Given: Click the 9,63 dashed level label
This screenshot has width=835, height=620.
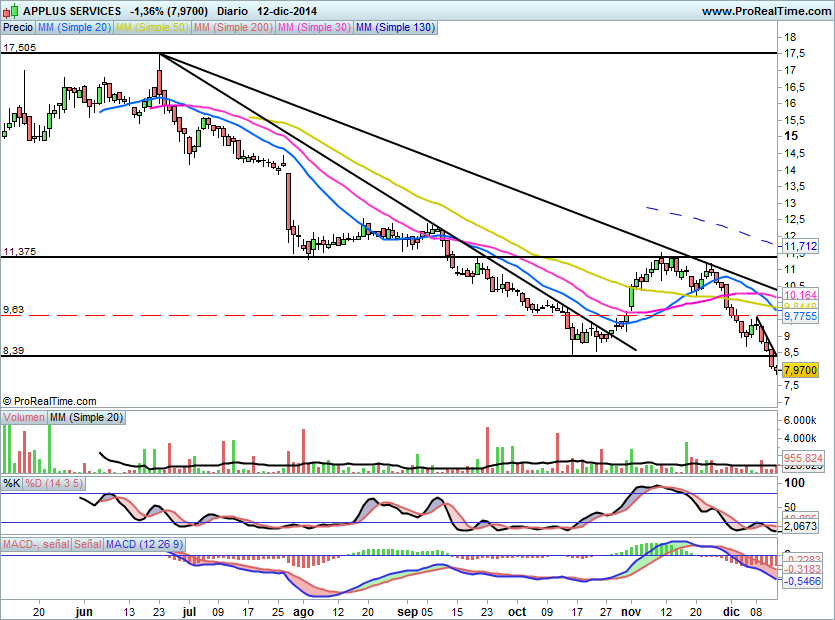Looking at the screenshot, I should [x=13, y=309].
